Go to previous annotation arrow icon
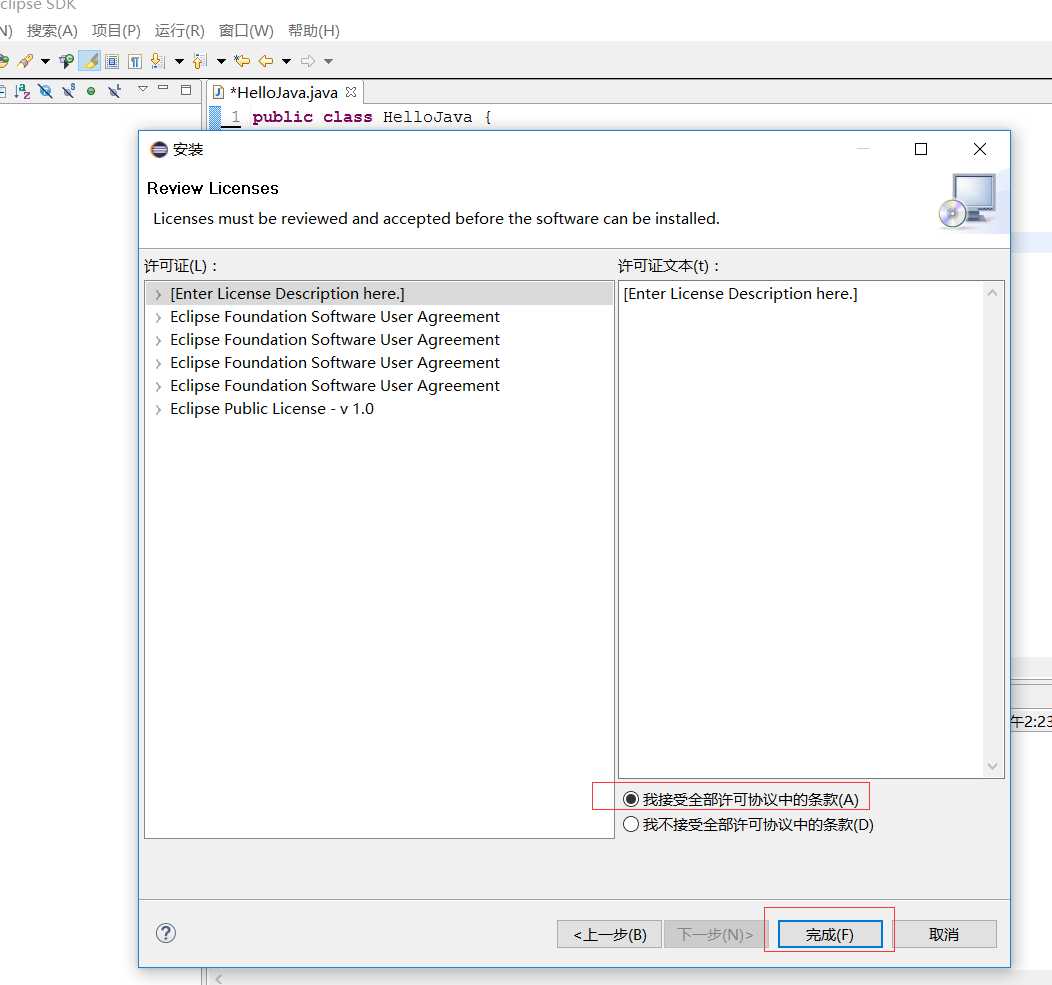Viewport: 1052px width, 985px height. [199, 61]
